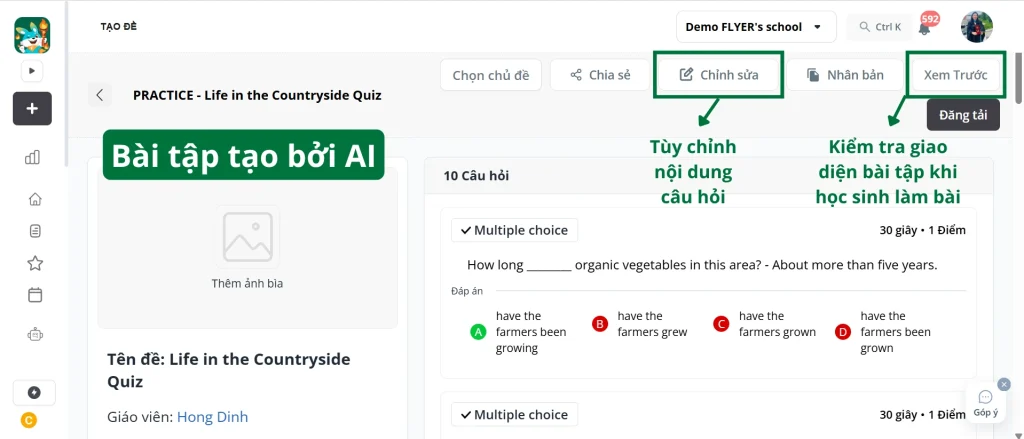1024x439 pixels.
Task: Click the Chỉnh sửa edit button
Action: (719, 75)
